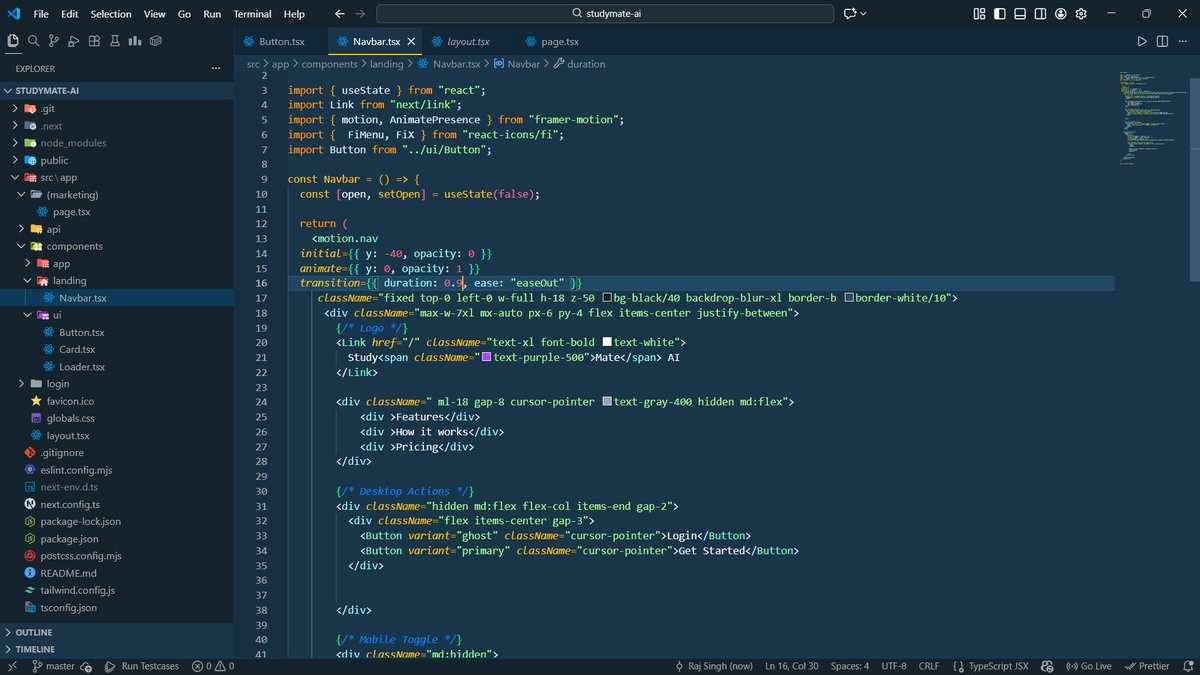The width and height of the screenshot is (1200, 675).
Task: Switch to the page.tsx tab
Action: click(560, 41)
